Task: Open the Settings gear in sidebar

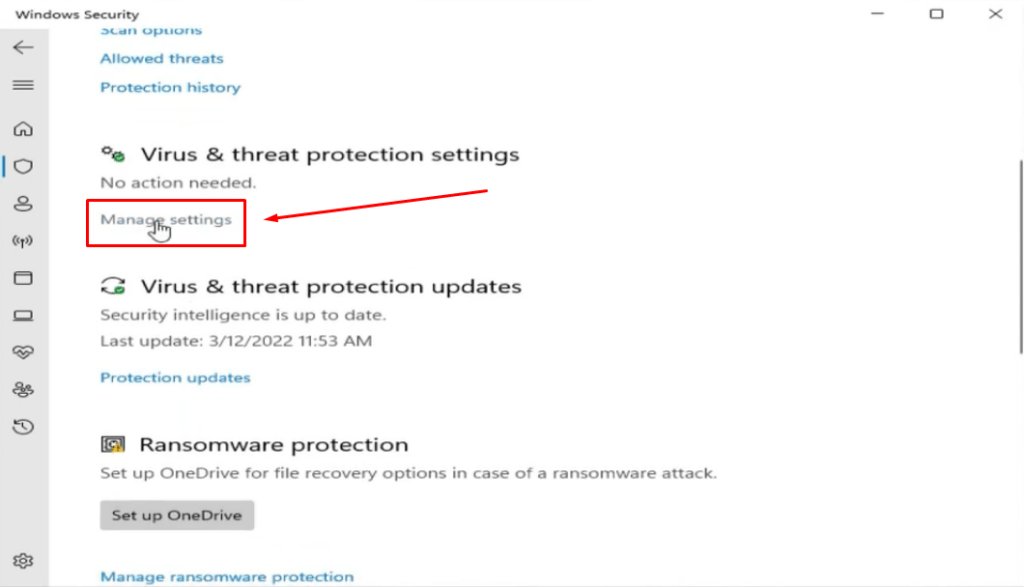Action: [x=24, y=561]
